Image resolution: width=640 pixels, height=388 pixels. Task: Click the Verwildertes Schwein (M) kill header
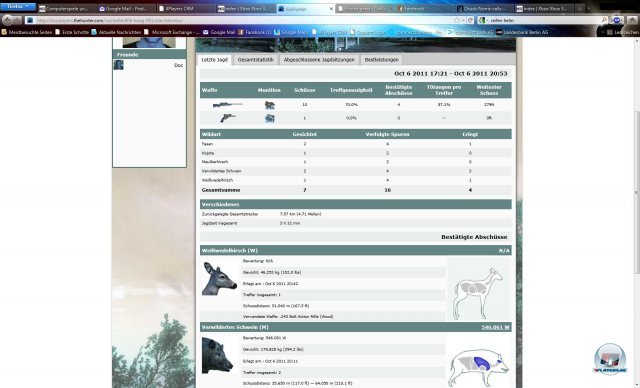[356, 327]
